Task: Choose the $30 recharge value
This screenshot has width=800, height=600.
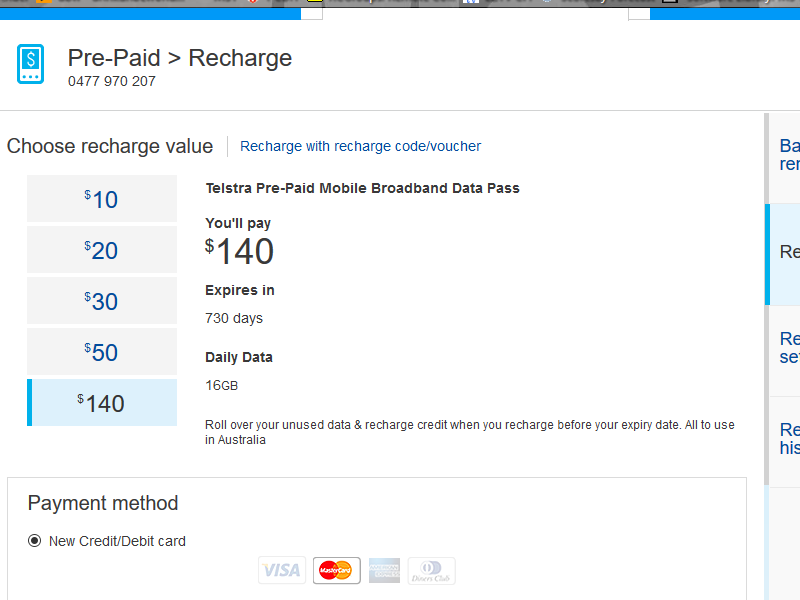Action: tap(102, 301)
